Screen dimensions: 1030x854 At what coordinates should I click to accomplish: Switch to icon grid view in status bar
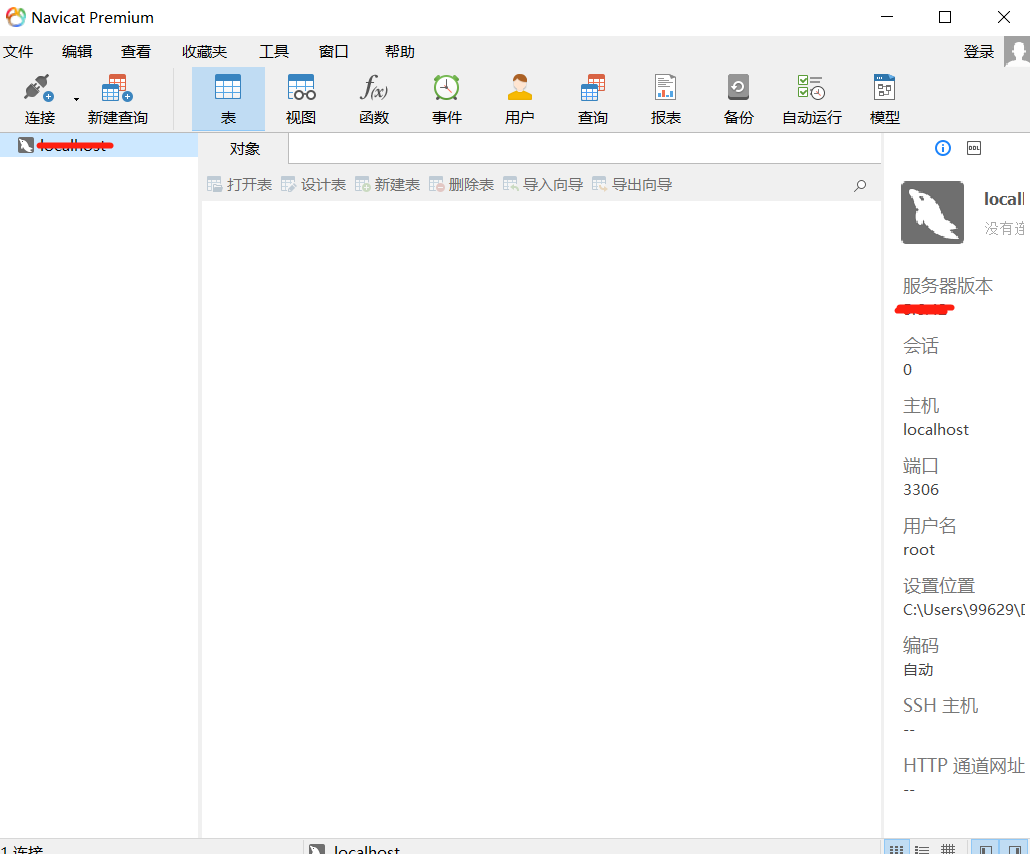[x=896, y=848]
